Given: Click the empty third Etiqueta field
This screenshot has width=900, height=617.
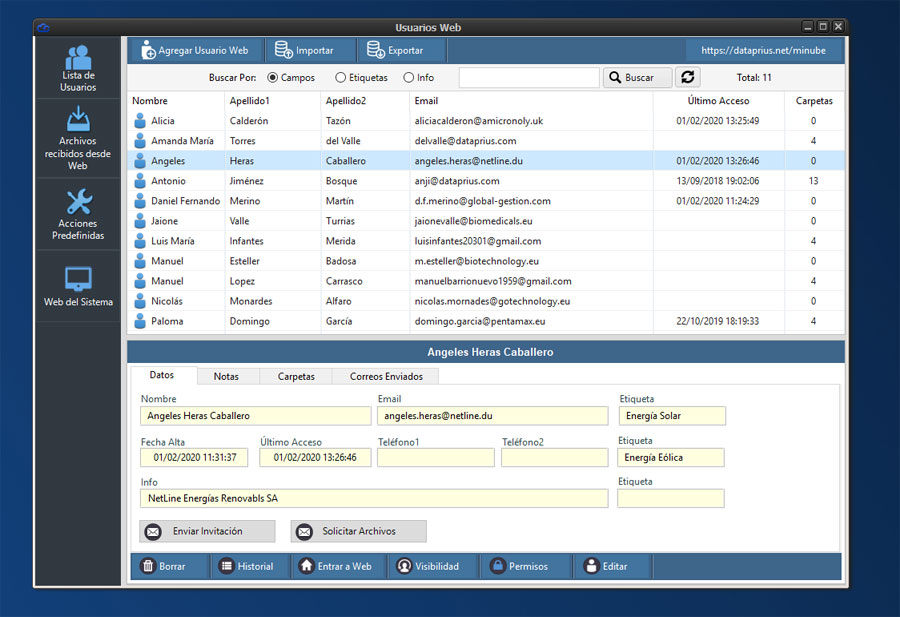Looking at the screenshot, I should coord(670,498).
